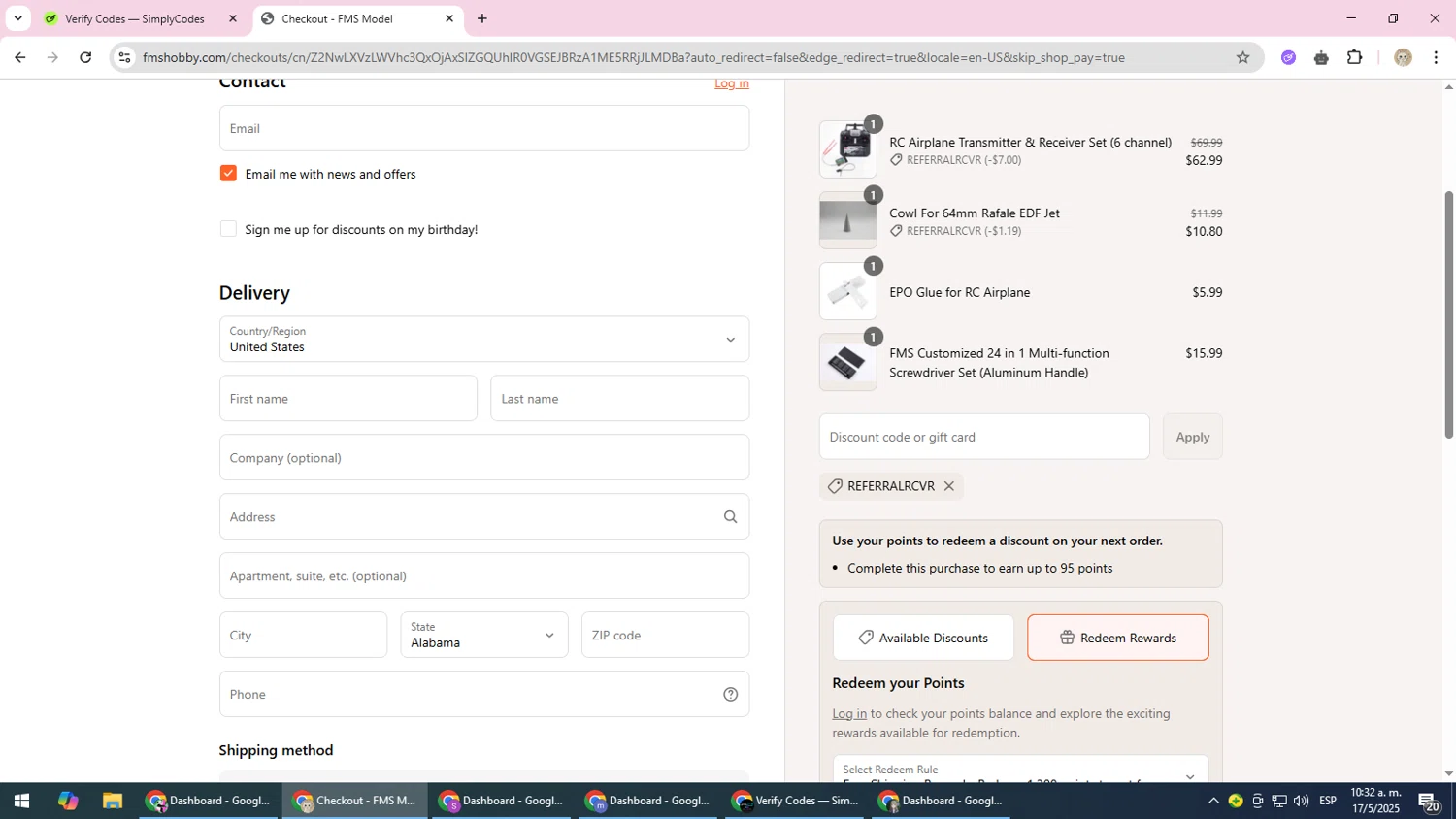
Task: Open the Chrome three-dot menu
Action: tap(1436, 57)
